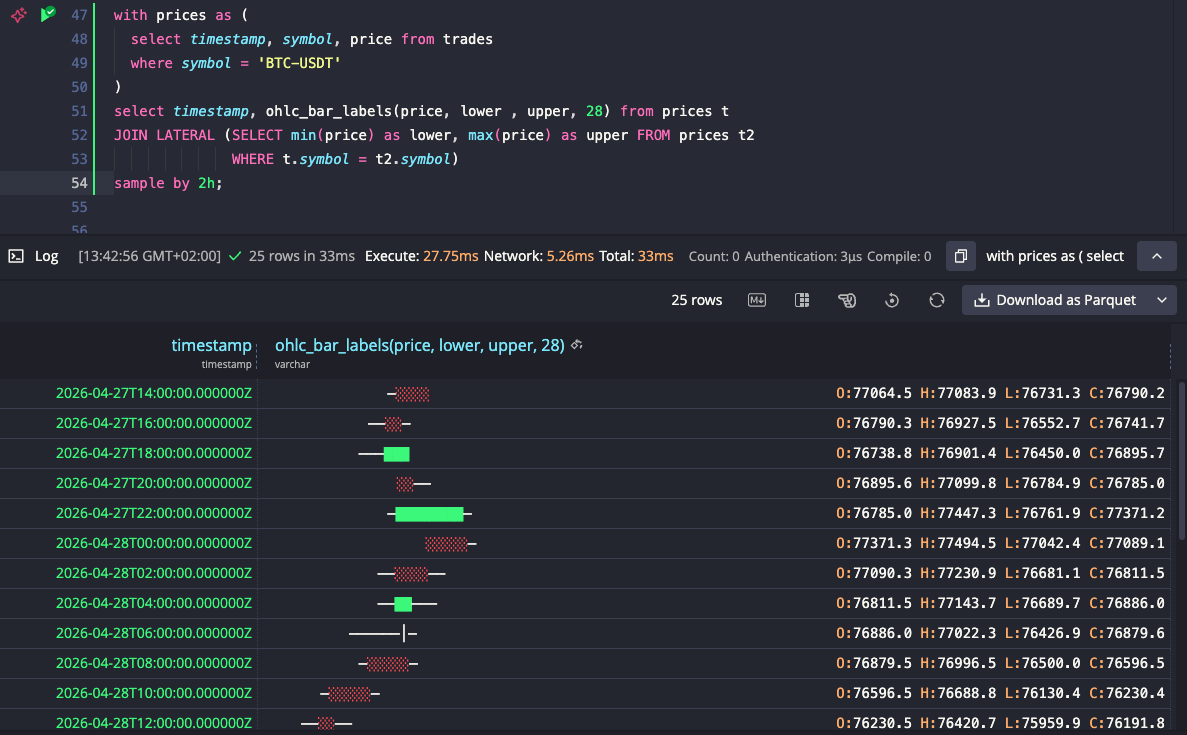
Task: Click line number 53 in the gutter
Action: tap(79, 158)
